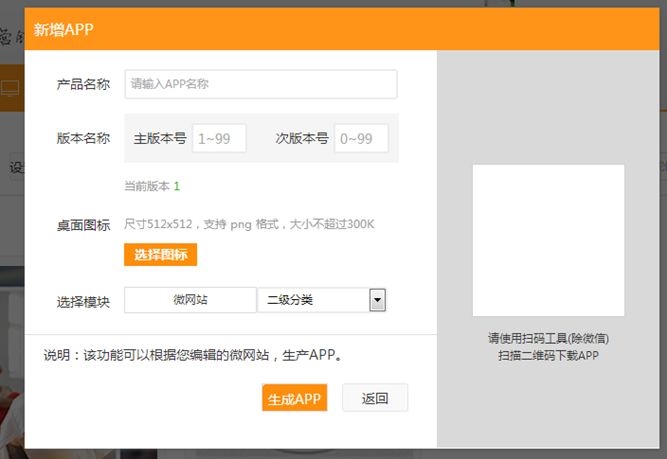Screen dimensions: 667x459
Task: Click the dropdown arrow beside 二级分类
Action: pyautogui.click(x=378, y=300)
